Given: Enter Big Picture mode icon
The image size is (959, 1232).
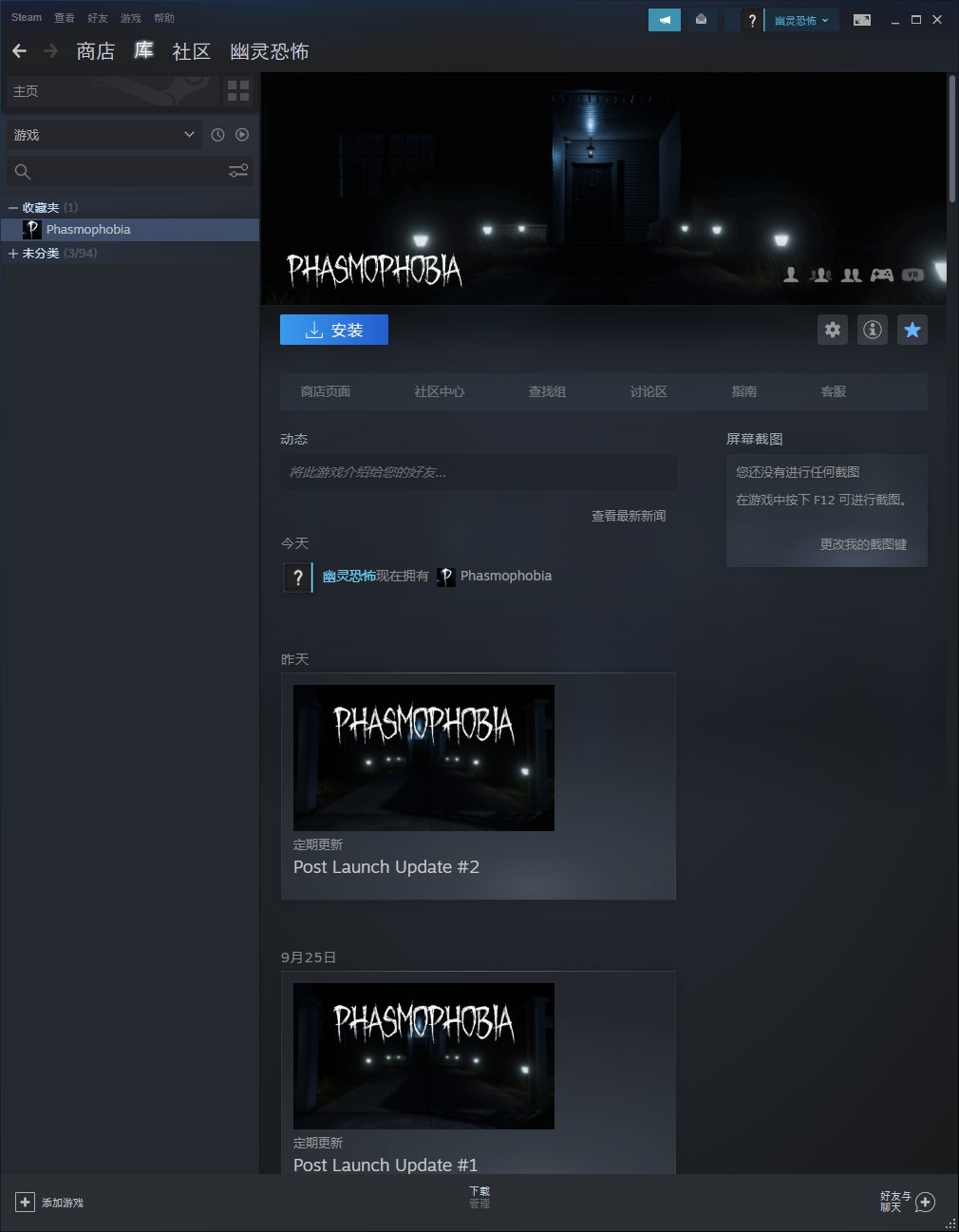Looking at the screenshot, I should coord(862,20).
